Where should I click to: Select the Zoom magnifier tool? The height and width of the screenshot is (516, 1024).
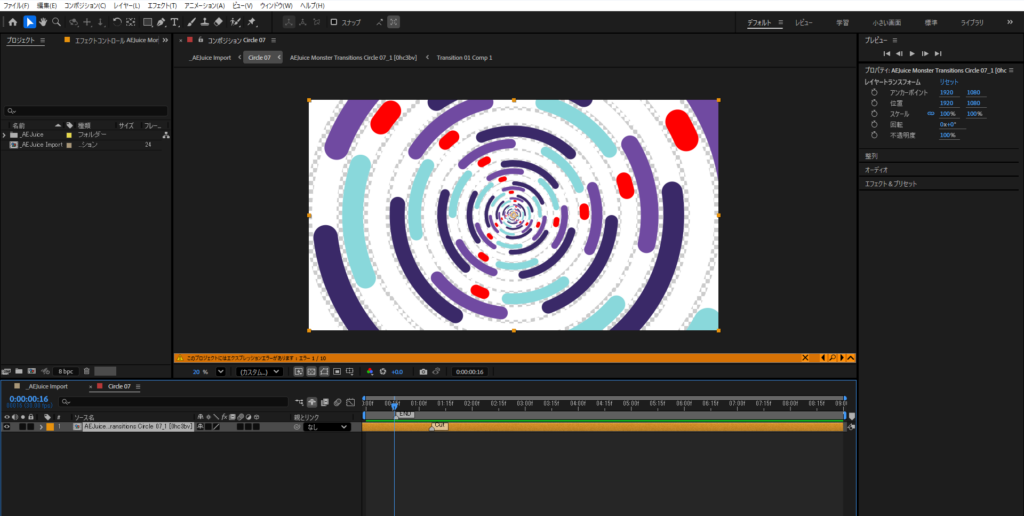[56, 22]
